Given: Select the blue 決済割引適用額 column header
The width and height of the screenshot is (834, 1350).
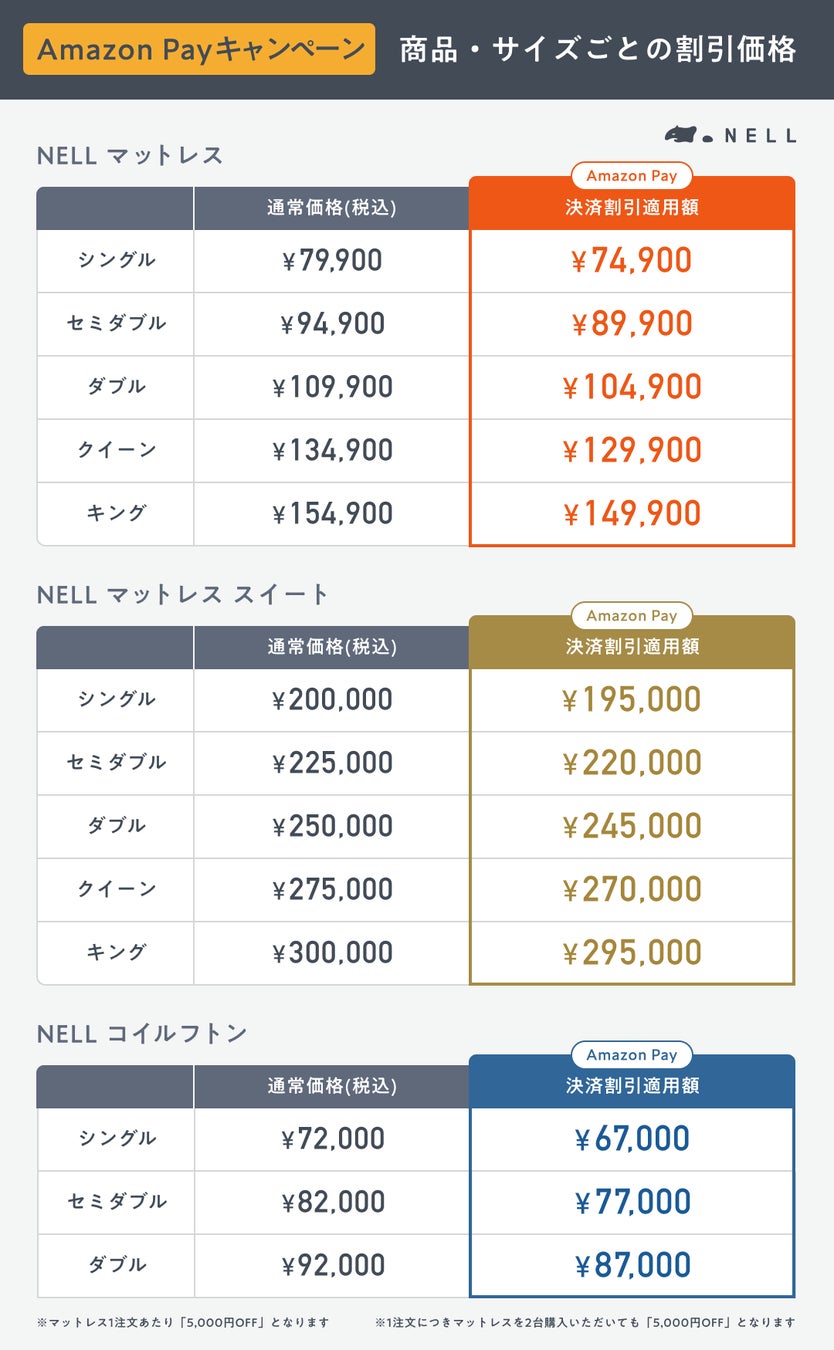Looking at the screenshot, I should [631, 1086].
